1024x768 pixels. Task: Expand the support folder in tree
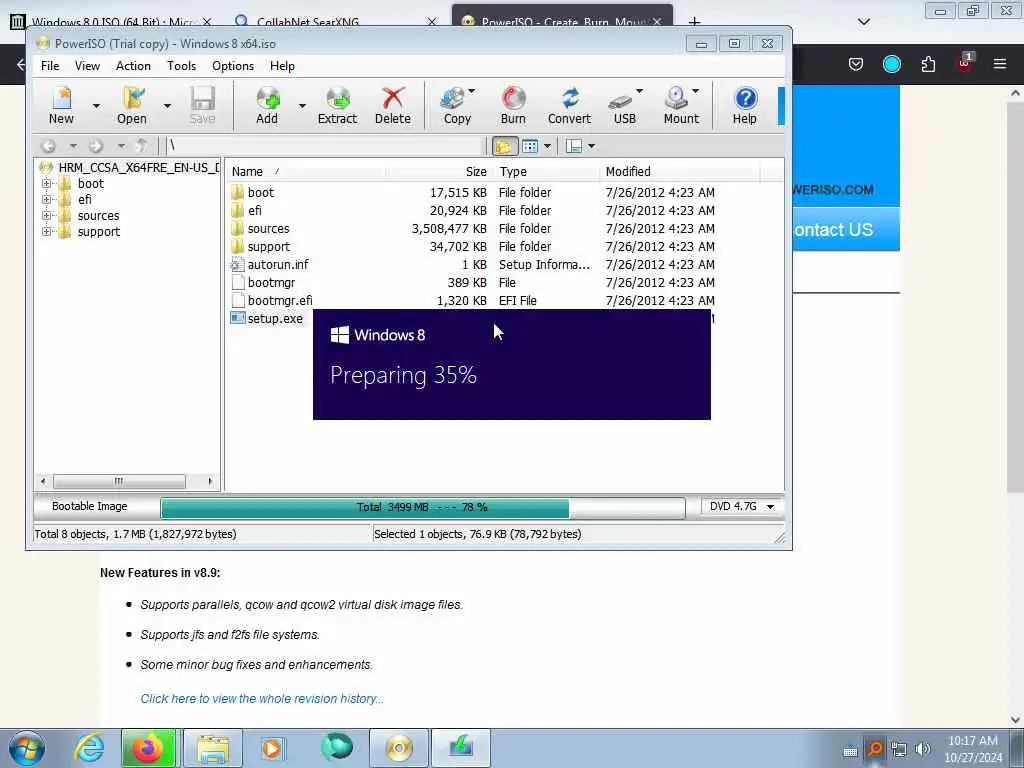(46, 231)
